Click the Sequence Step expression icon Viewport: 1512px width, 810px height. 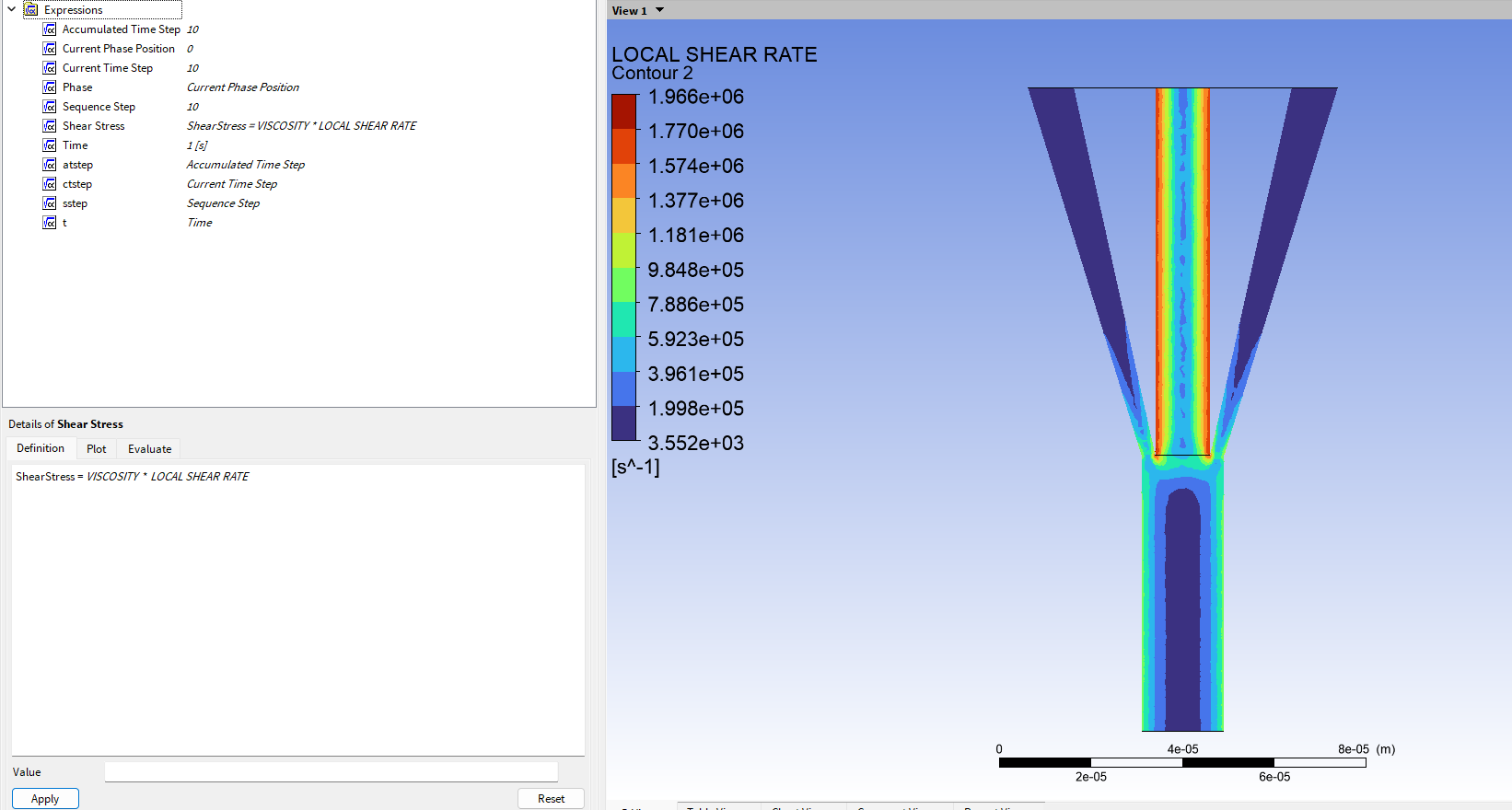(50, 107)
